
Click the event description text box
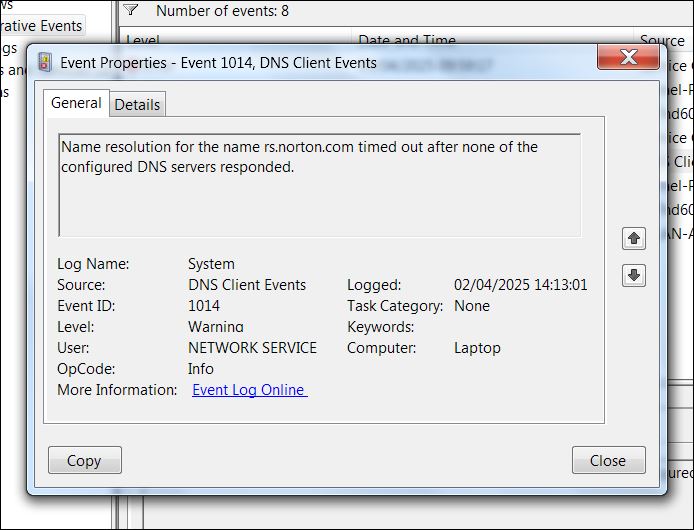point(320,185)
